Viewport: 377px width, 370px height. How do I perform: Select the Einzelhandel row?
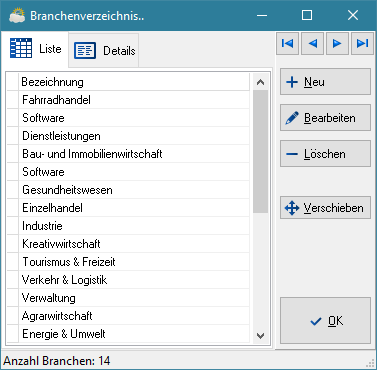tap(134, 208)
